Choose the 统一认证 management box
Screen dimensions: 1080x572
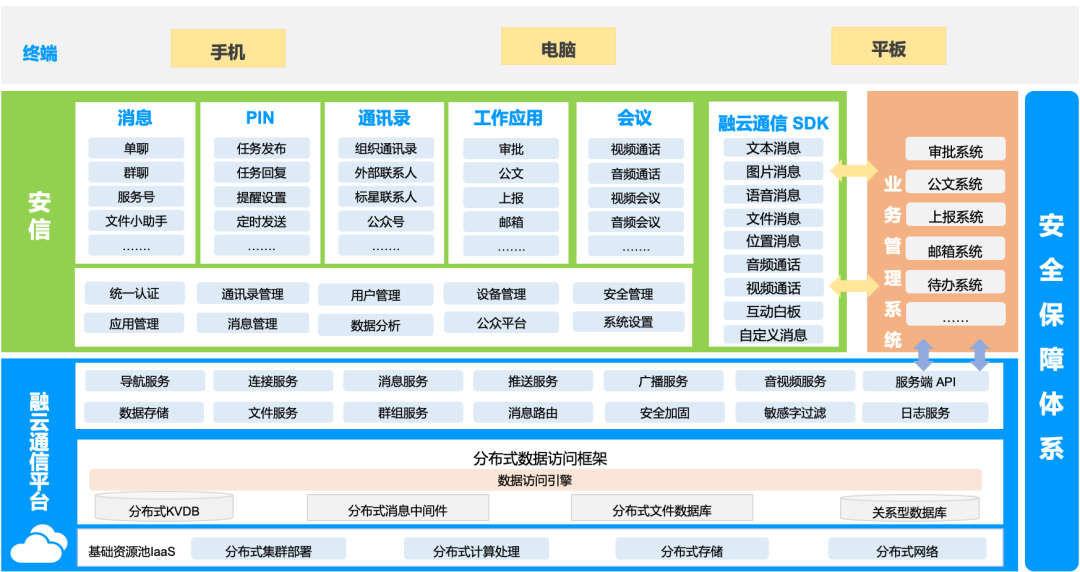(134, 293)
